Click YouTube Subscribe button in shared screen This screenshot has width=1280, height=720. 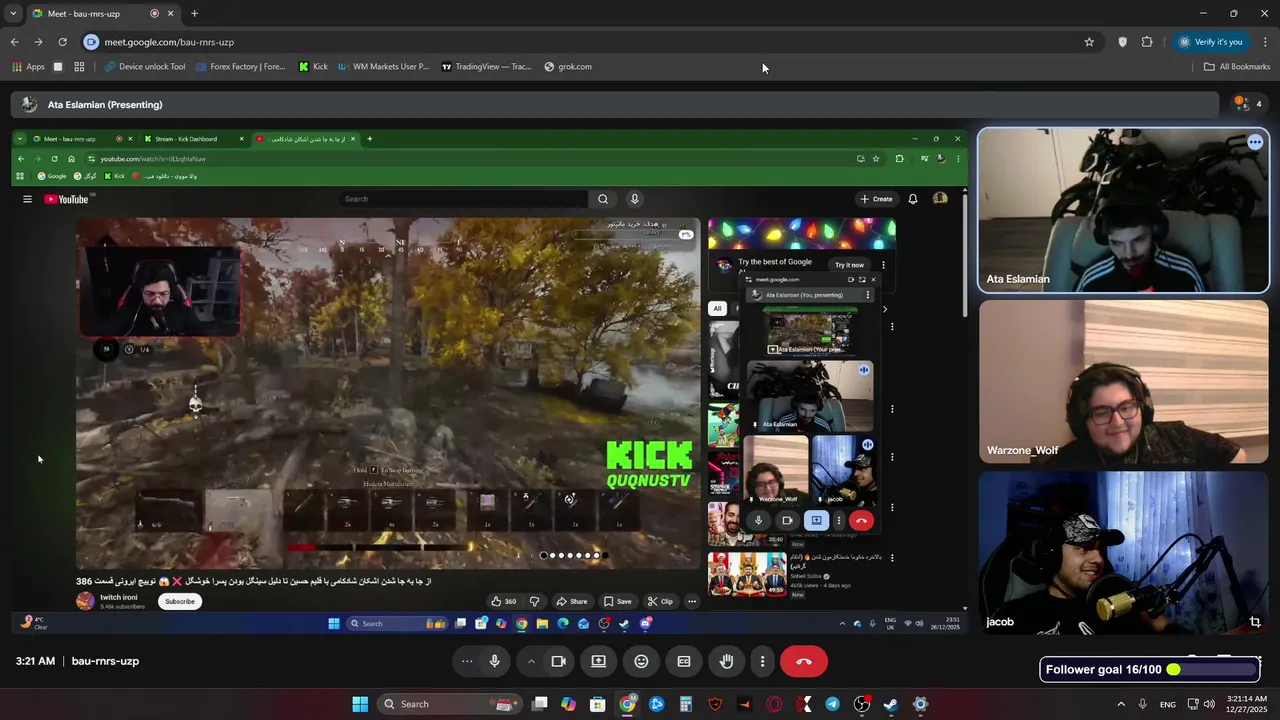tap(180, 601)
